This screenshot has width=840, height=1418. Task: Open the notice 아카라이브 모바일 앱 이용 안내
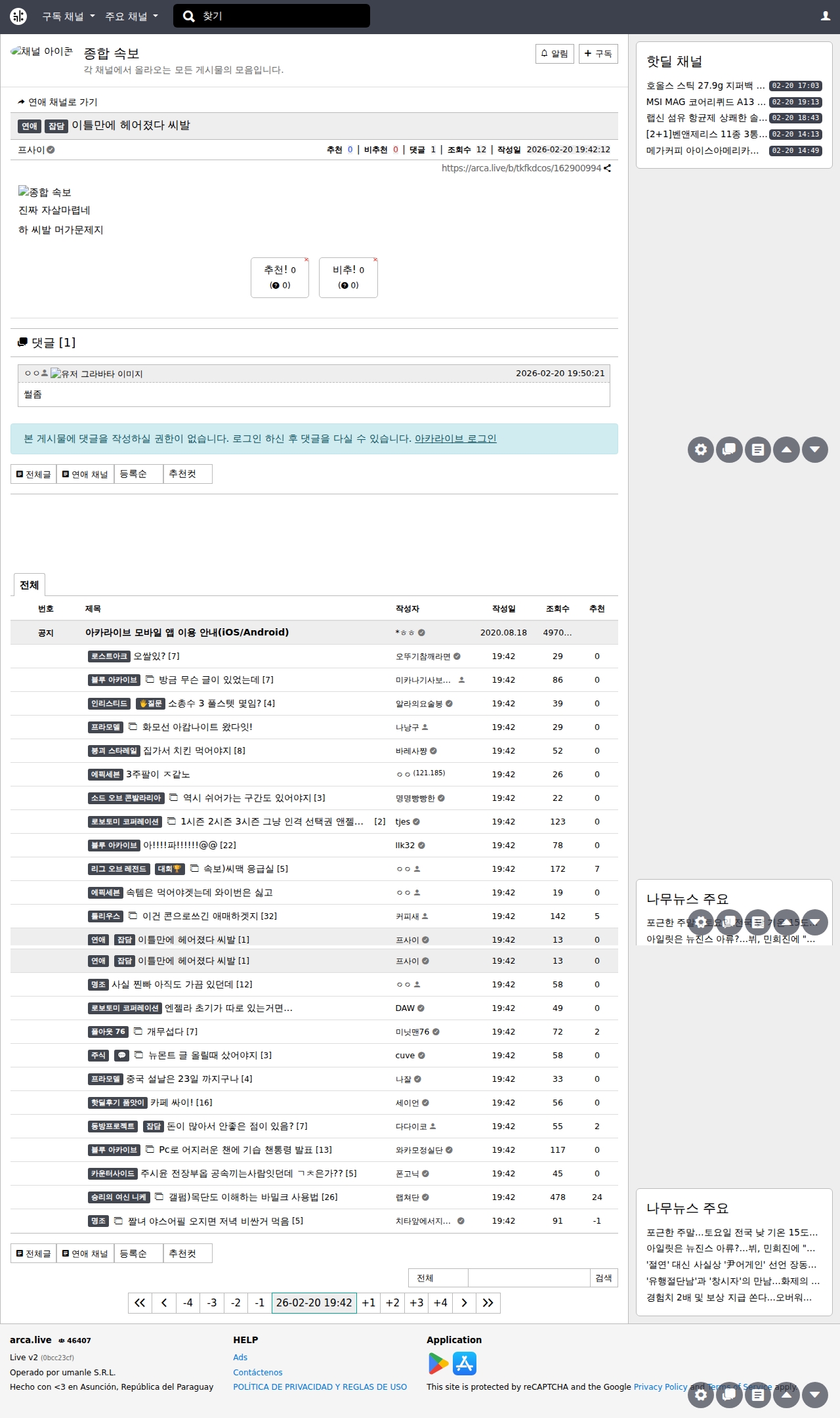(x=187, y=632)
